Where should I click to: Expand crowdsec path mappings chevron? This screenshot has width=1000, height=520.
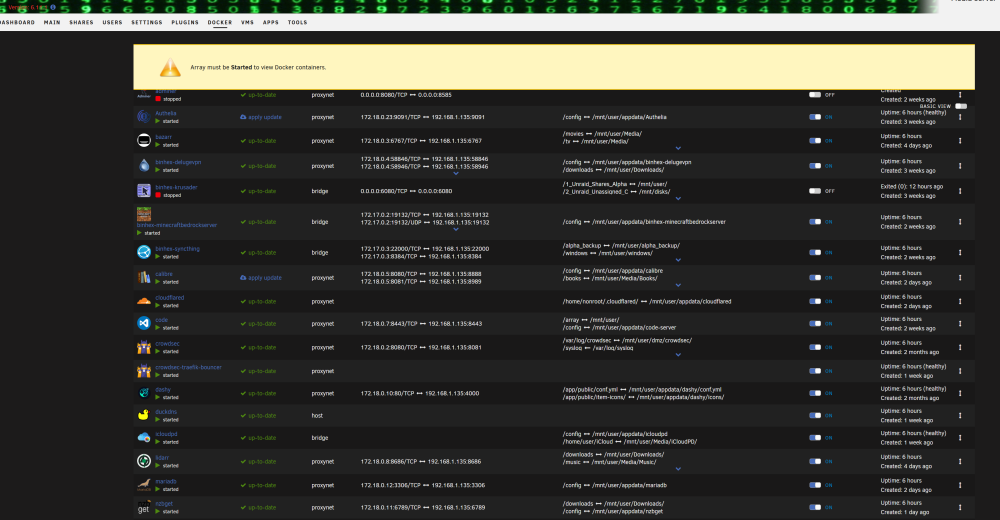coord(678,355)
